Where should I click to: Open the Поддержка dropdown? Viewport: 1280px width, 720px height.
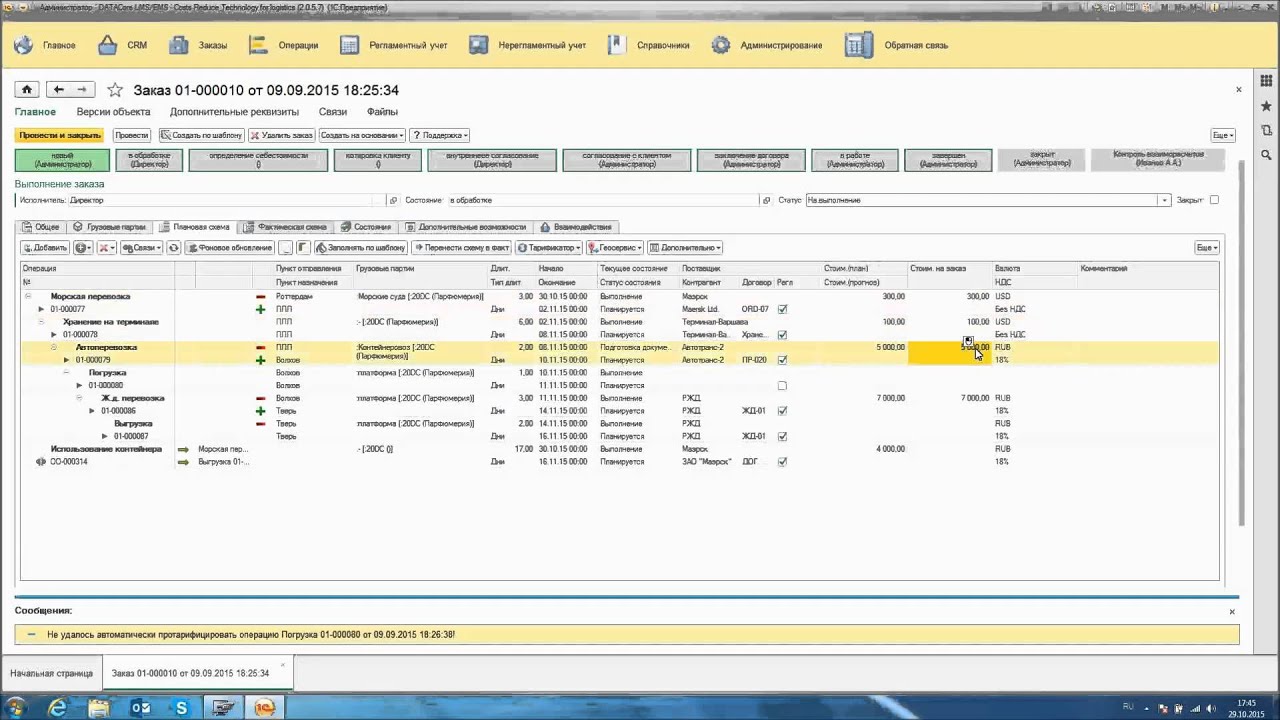(439, 135)
